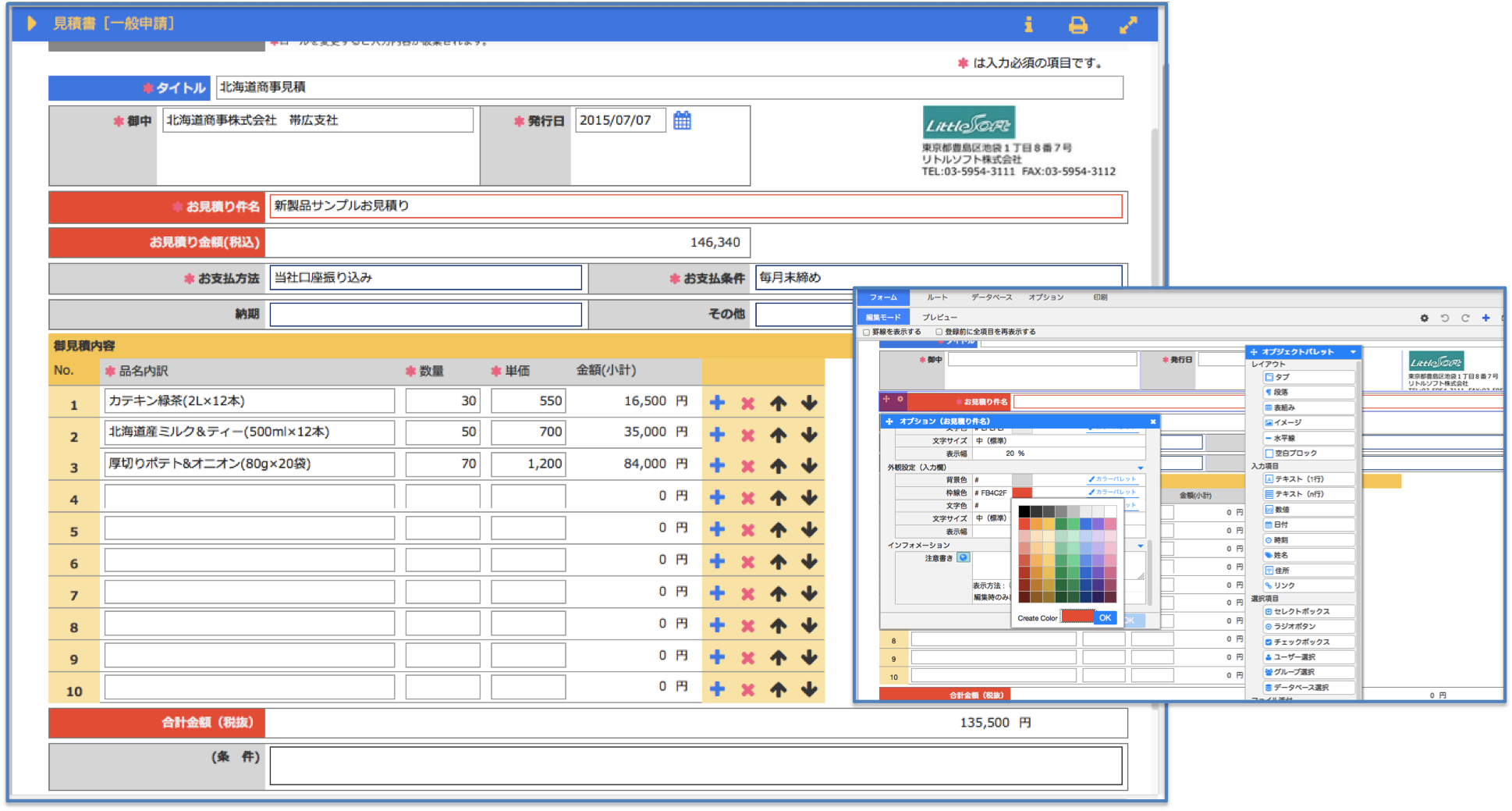
Task: Collapse the インフォメーション section
Action: (x=1141, y=546)
